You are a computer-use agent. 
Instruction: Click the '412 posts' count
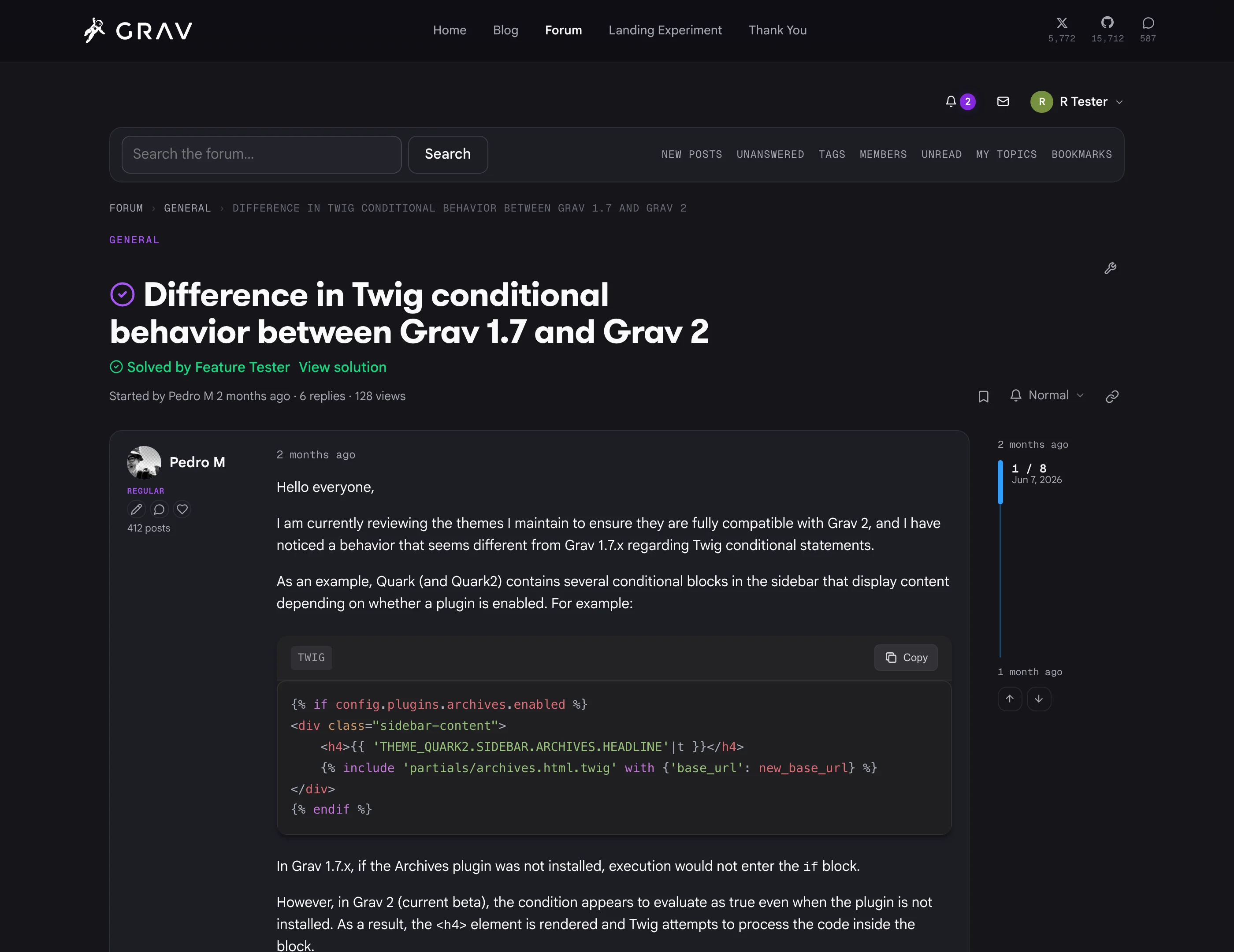[149, 528]
